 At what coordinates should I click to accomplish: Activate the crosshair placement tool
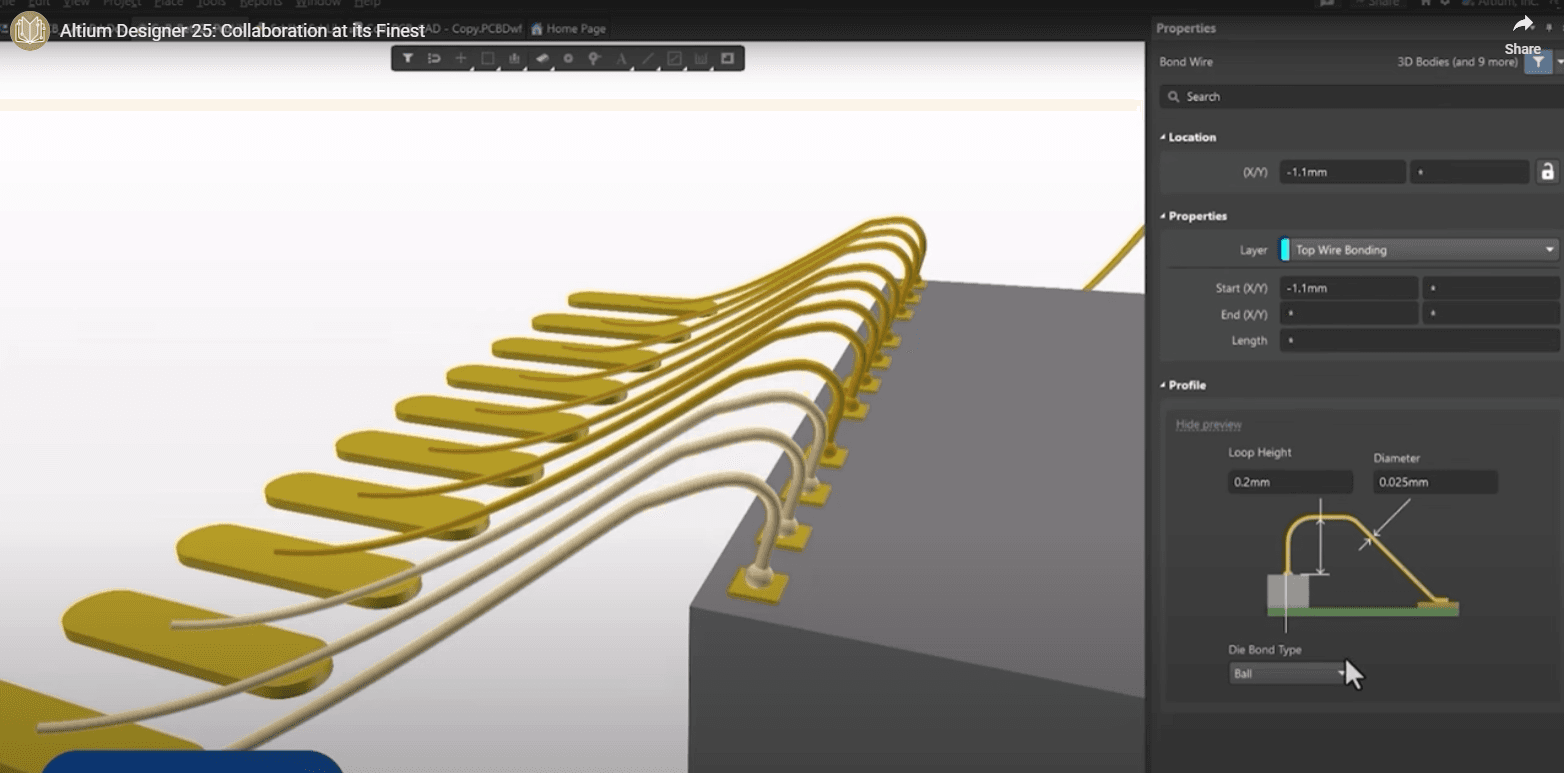point(460,58)
